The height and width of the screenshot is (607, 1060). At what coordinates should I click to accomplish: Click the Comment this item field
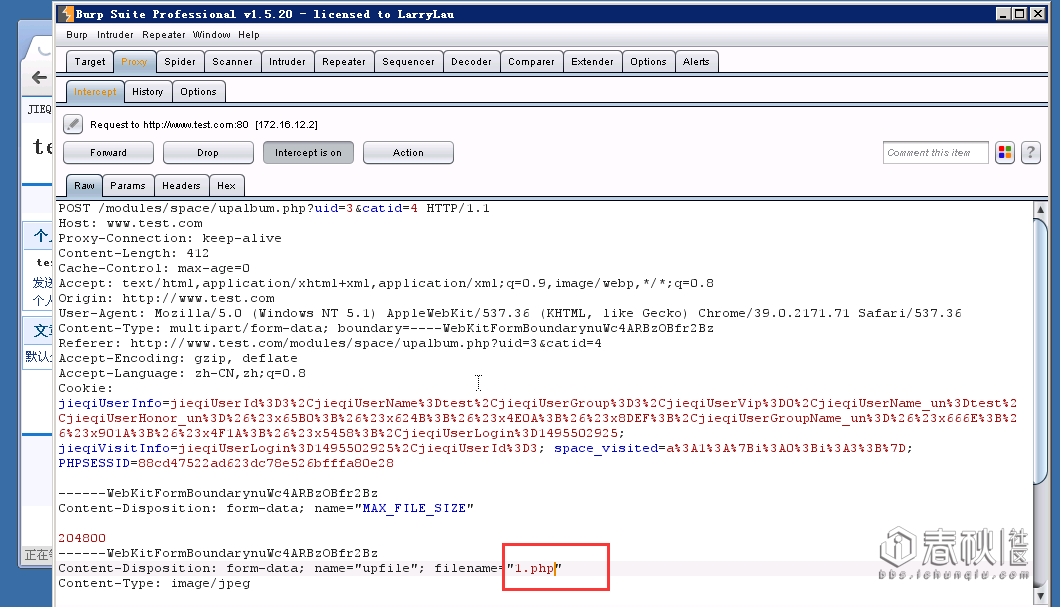coord(936,153)
